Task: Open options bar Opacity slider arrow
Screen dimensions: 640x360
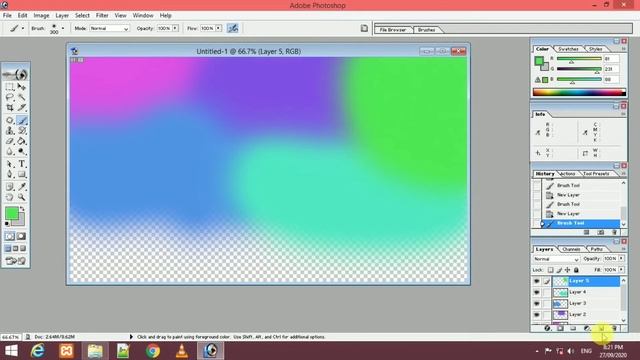Action: 175,28
